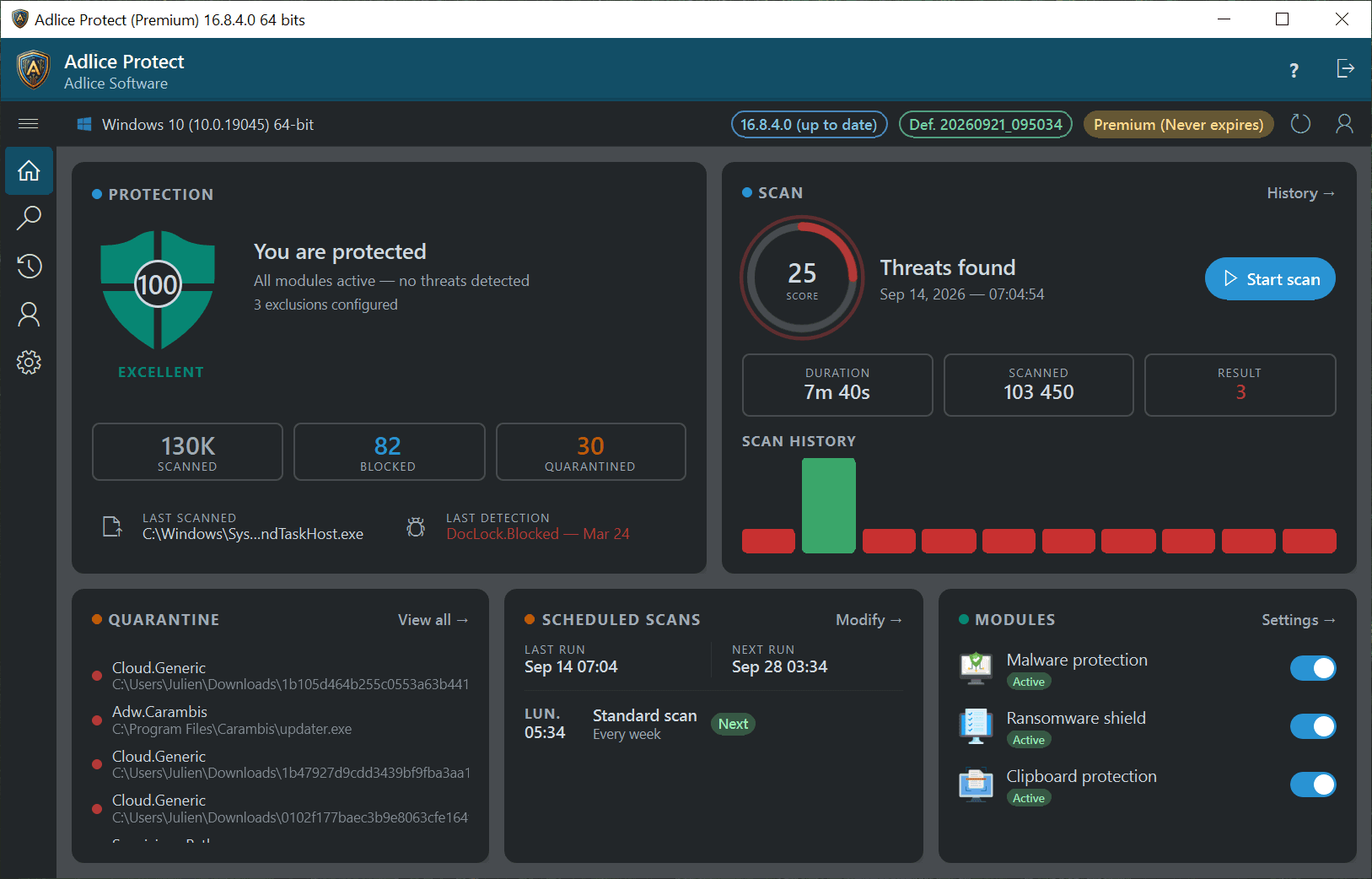This screenshot has height=879, width=1372.
Task: Start a new scan
Action: pyautogui.click(x=1270, y=279)
